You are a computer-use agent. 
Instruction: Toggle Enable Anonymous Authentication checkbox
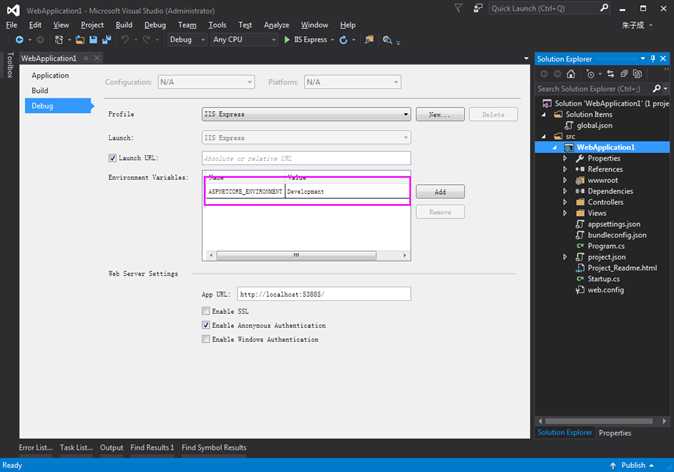click(206, 325)
